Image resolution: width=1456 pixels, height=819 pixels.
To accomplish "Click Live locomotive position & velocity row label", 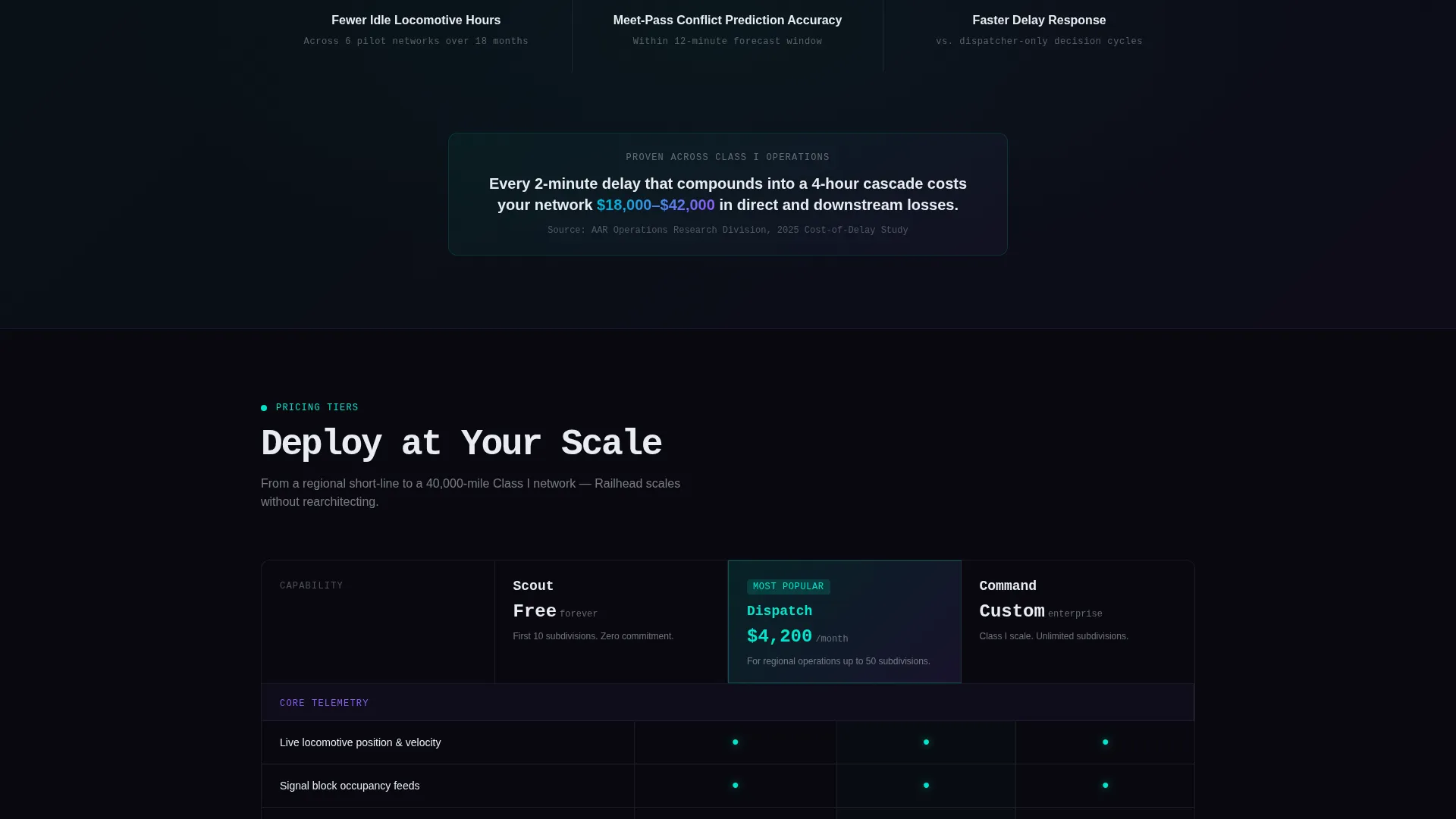I will click(x=360, y=742).
